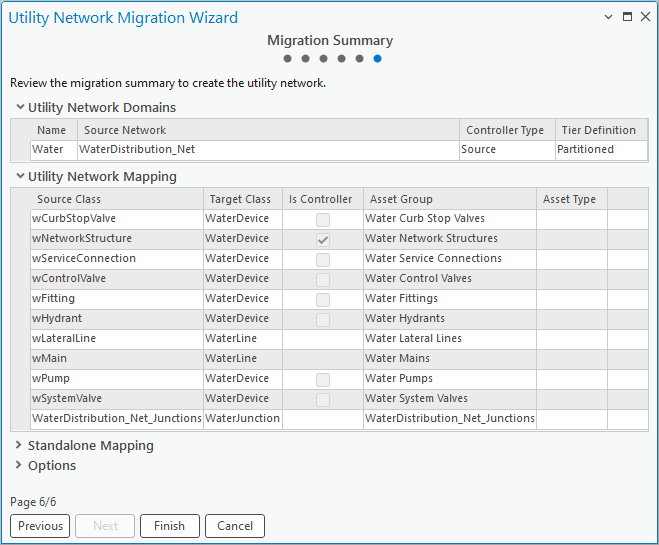659x545 pixels.
Task: Click the WaterDistribution_Net source network cell
Action: (138, 149)
